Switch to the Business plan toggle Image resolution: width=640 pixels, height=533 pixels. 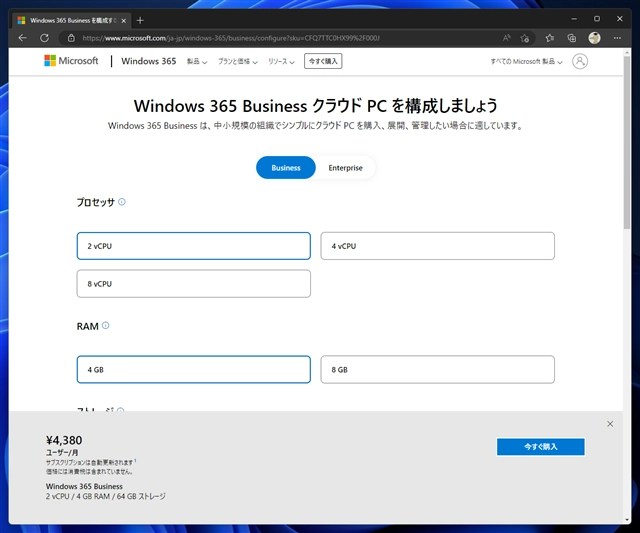(x=286, y=167)
